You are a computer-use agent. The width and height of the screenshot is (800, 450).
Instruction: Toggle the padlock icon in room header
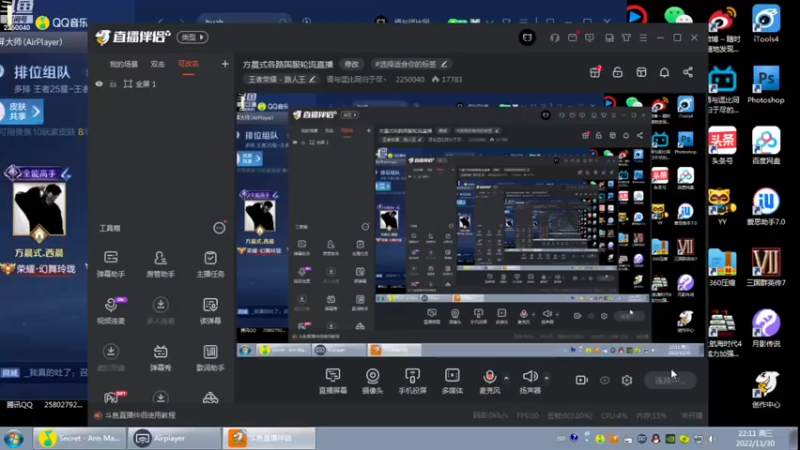pyautogui.click(x=617, y=72)
